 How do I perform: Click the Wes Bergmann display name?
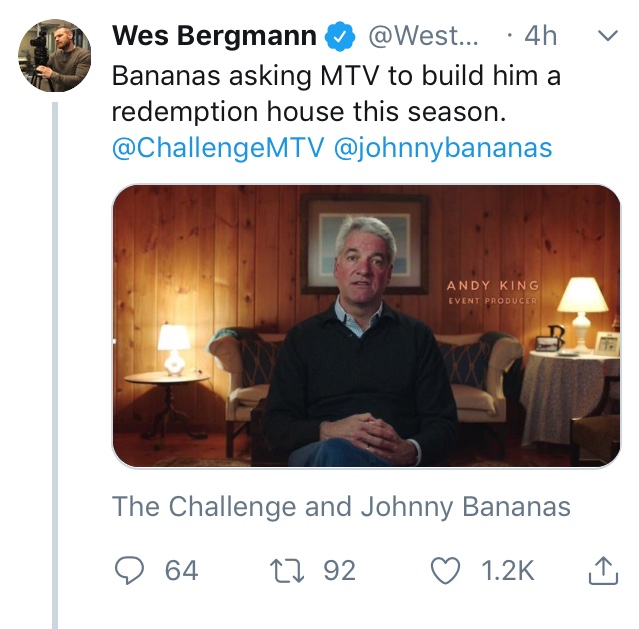coord(214,35)
